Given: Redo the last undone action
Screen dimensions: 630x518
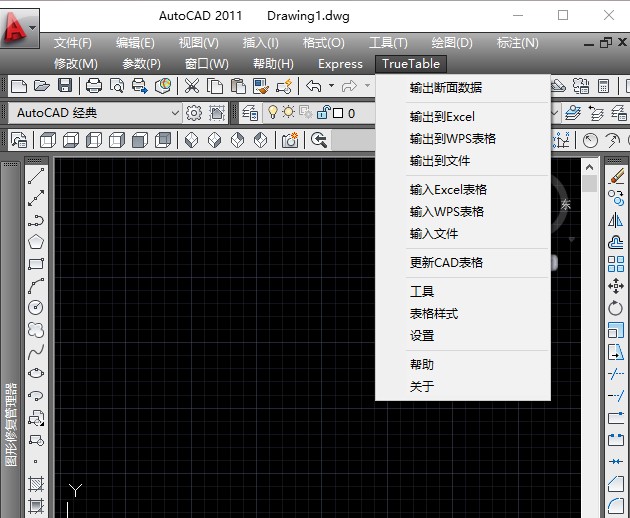Looking at the screenshot, I should click(349, 86).
